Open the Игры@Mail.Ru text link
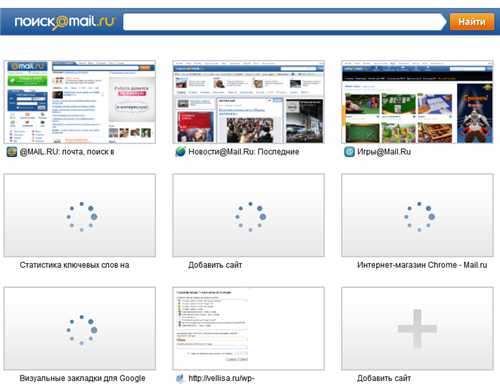The width and height of the screenshot is (500, 386). [x=384, y=152]
